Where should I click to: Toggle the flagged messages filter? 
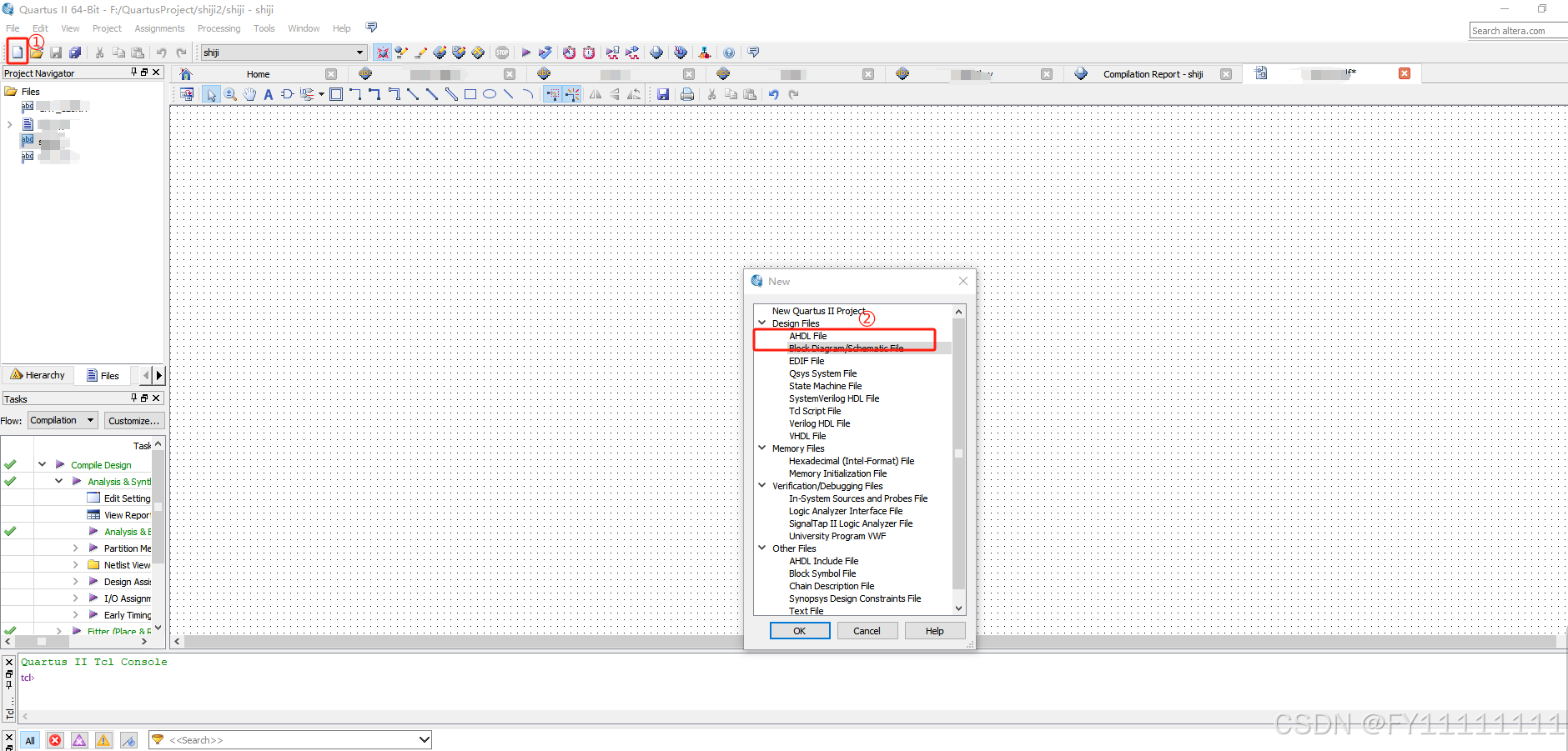[128, 740]
